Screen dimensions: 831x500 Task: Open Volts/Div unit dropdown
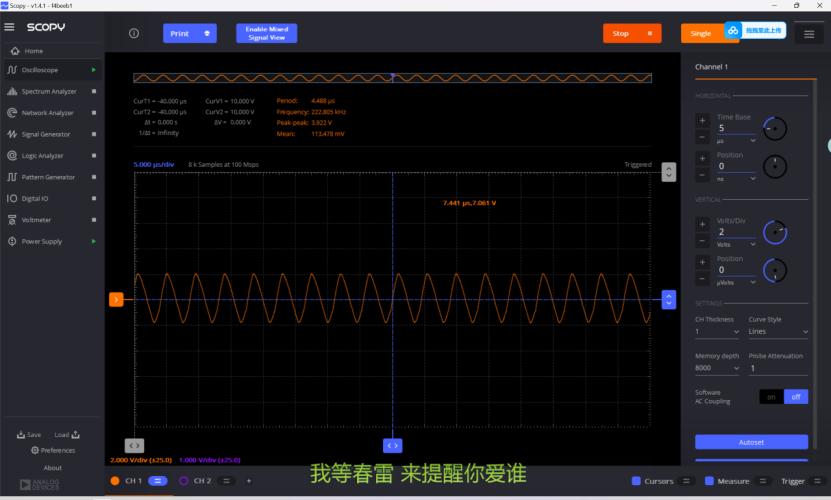736,244
